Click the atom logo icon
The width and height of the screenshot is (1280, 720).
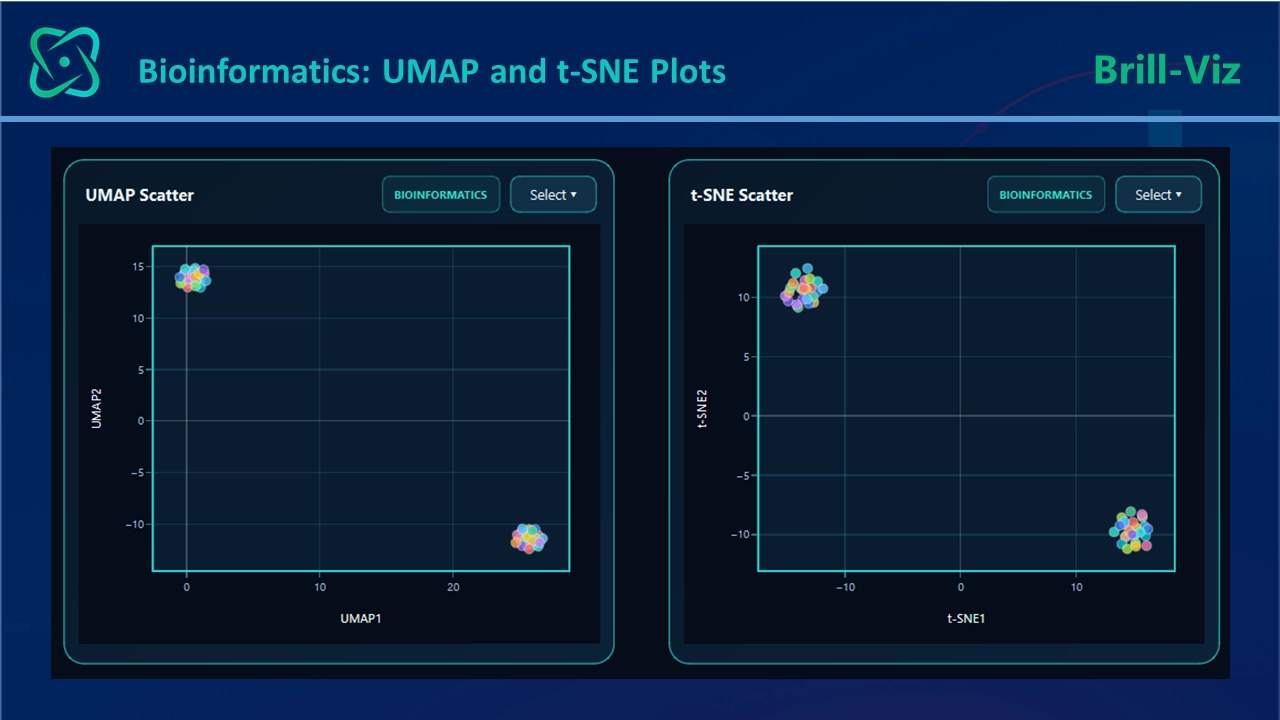click(x=65, y=62)
